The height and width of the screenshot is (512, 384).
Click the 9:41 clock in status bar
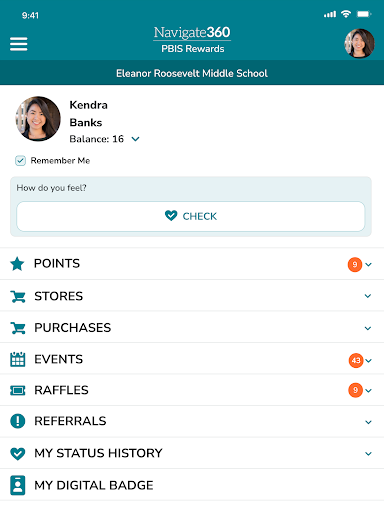click(x=30, y=15)
